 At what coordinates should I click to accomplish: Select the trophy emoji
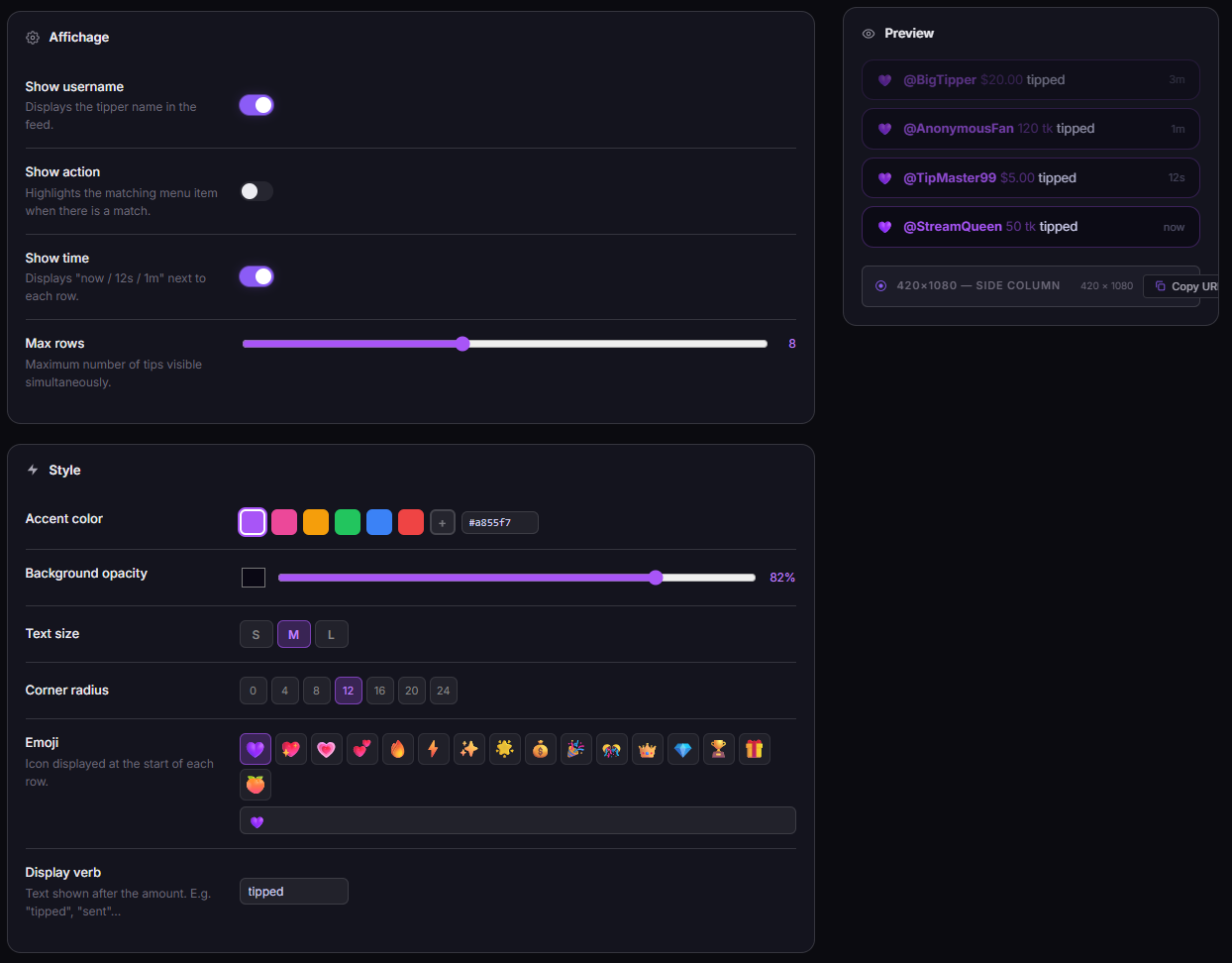pos(719,749)
